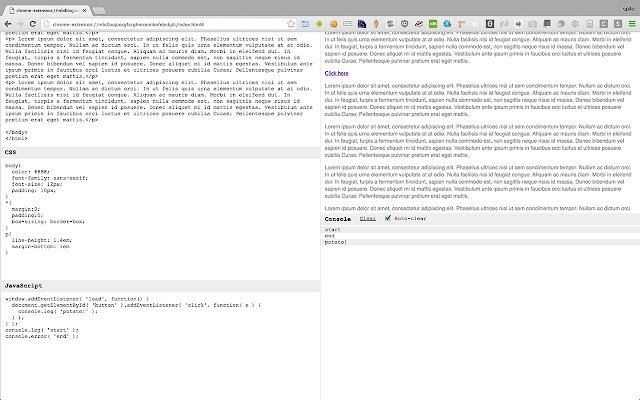Click the JavaScript section header
The image size is (640, 400).
pyautogui.click(x=160, y=286)
